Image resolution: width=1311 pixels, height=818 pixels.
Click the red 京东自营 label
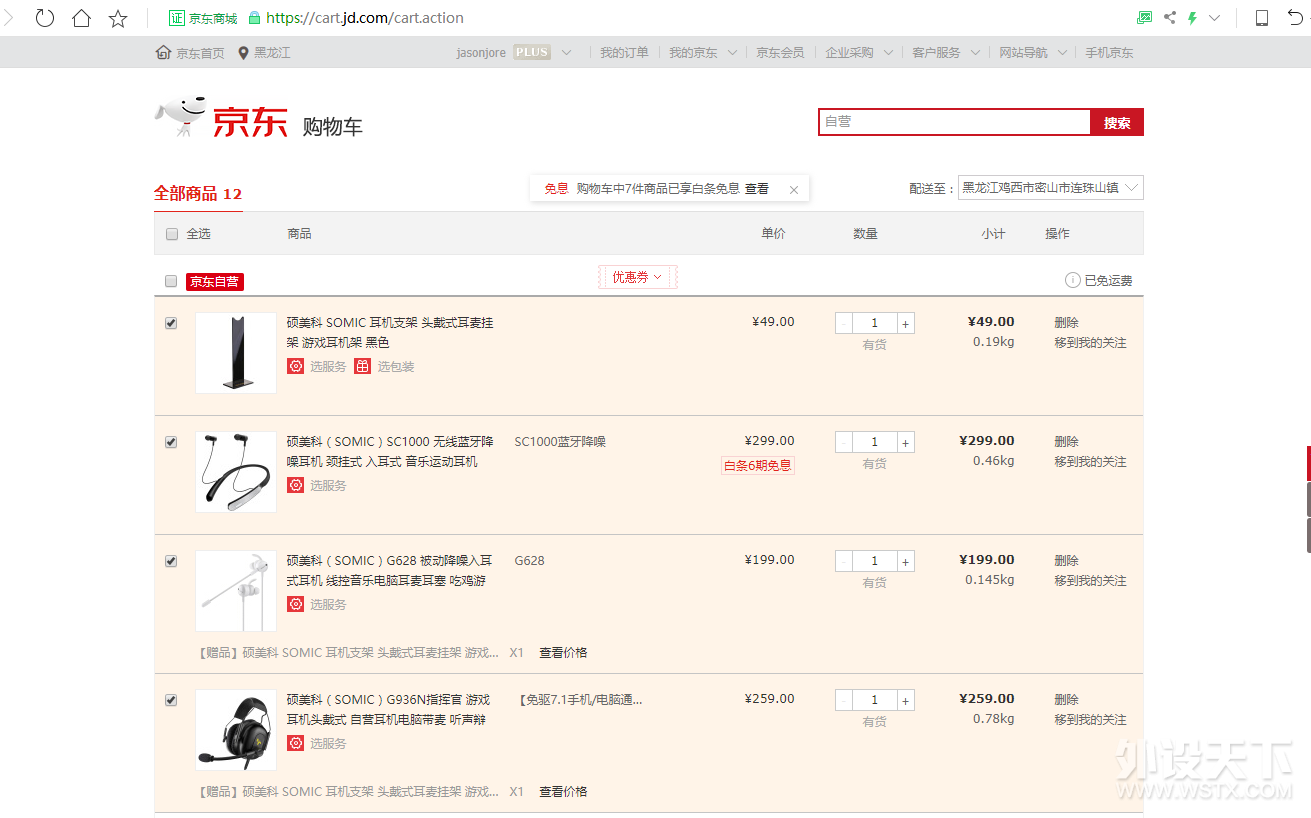pos(215,281)
